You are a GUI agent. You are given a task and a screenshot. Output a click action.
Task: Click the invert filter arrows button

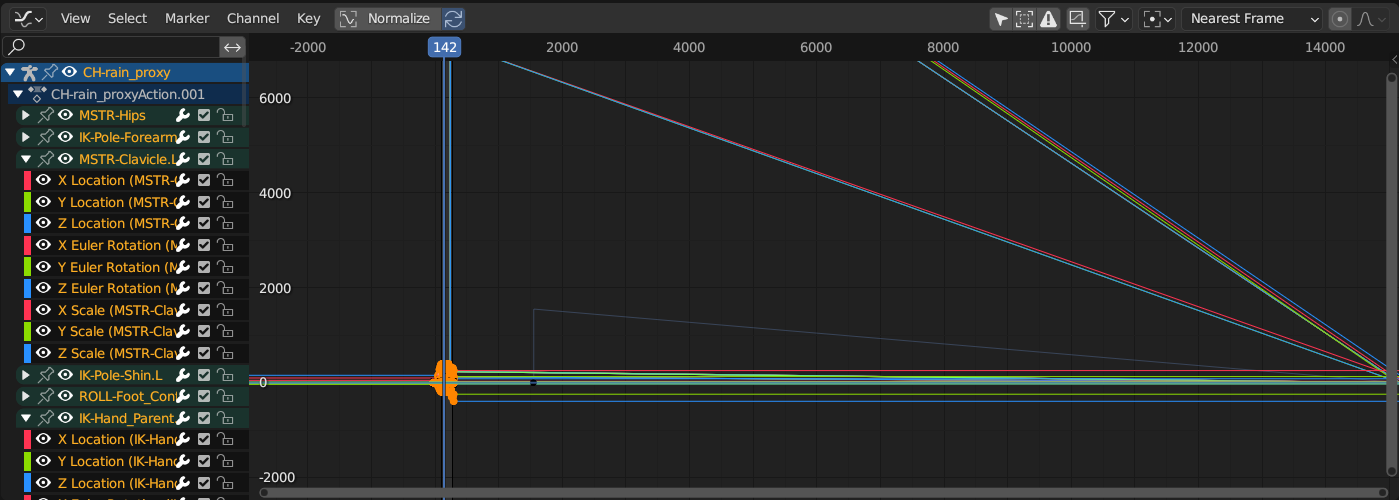pos(232,47)
